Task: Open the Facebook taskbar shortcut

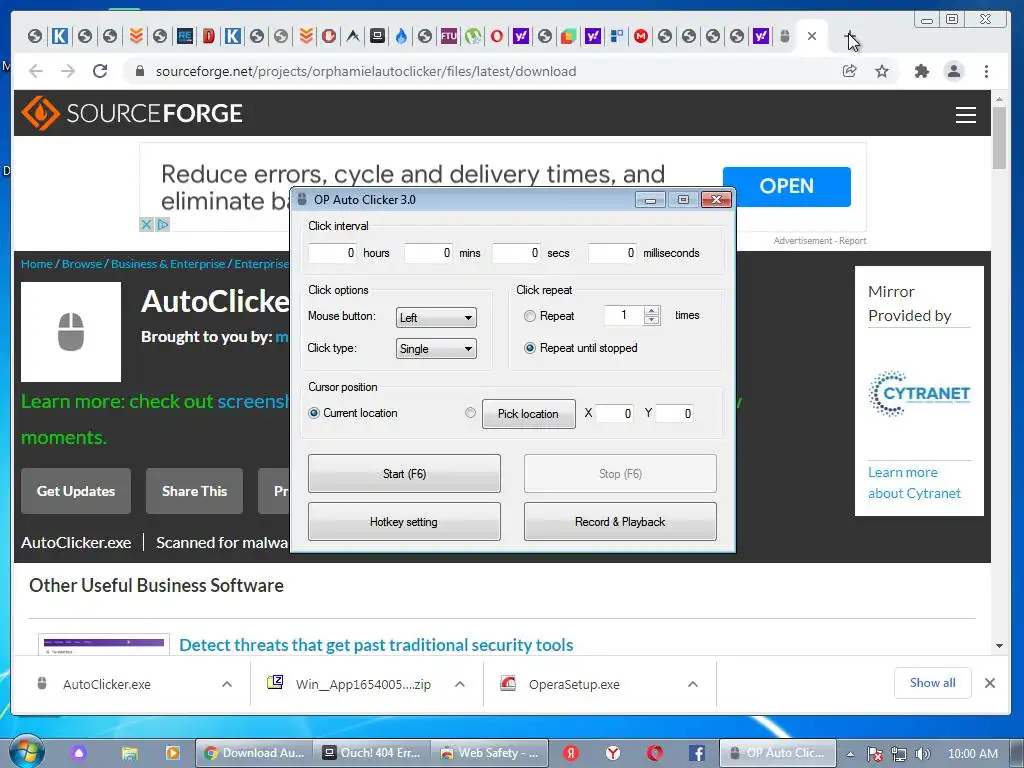Action: pos(696,753)
